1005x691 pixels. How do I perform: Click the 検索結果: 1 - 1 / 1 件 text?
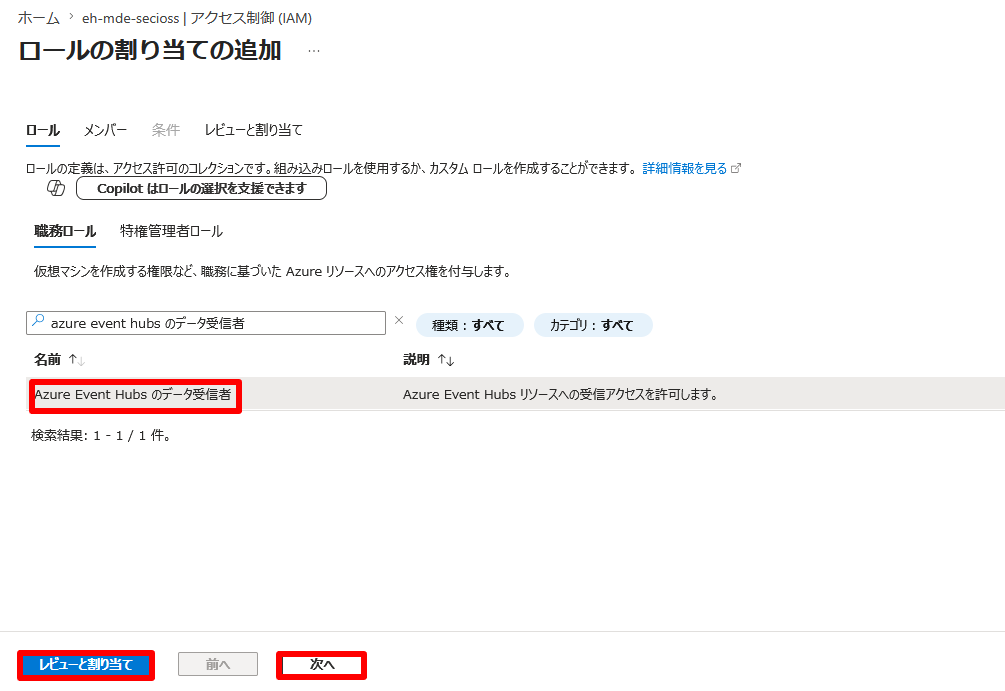click(x=101, y=436)
